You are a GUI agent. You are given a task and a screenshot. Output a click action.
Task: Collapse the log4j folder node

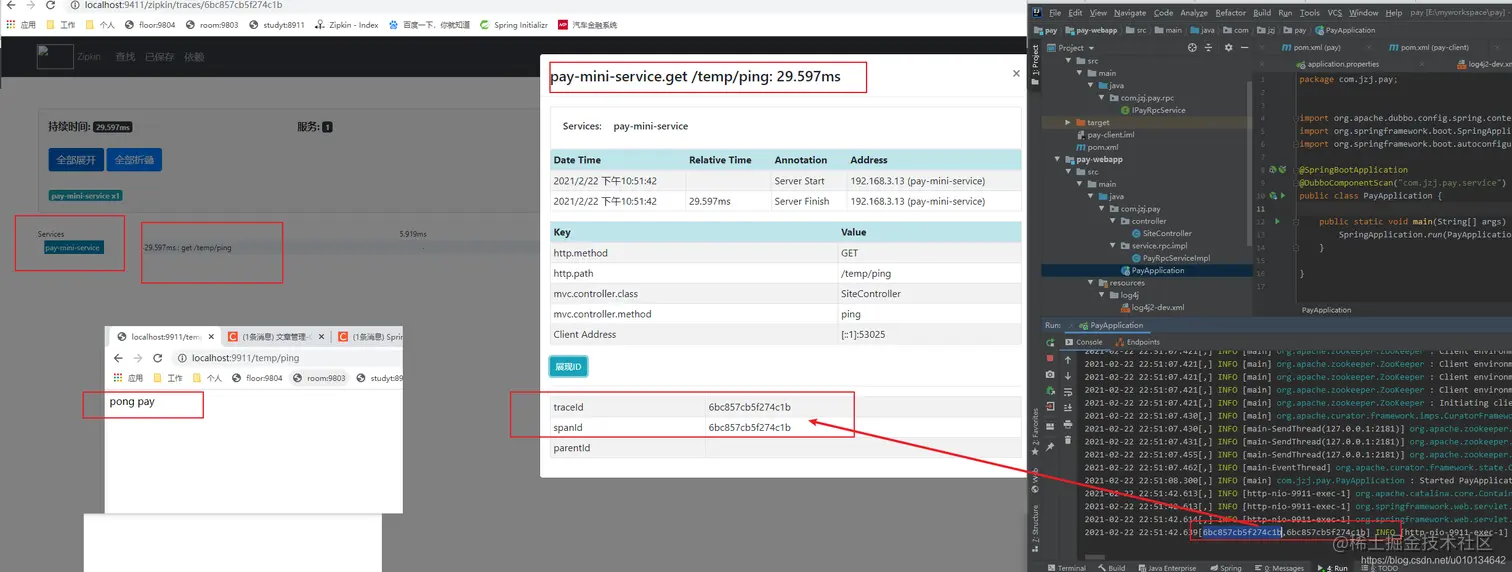point(1101,295)
